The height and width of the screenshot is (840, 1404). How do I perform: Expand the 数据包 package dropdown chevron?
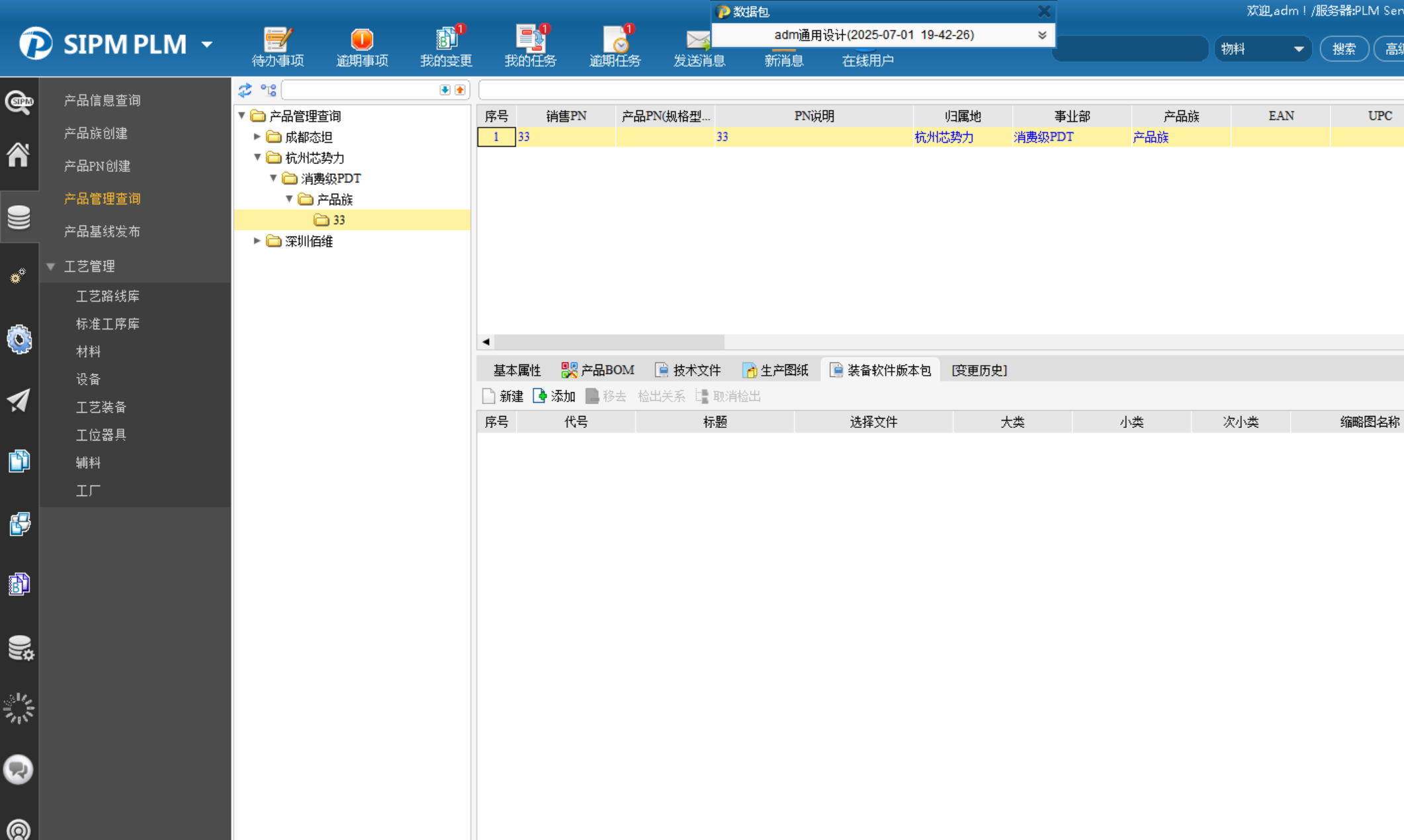click(1041, 35)
